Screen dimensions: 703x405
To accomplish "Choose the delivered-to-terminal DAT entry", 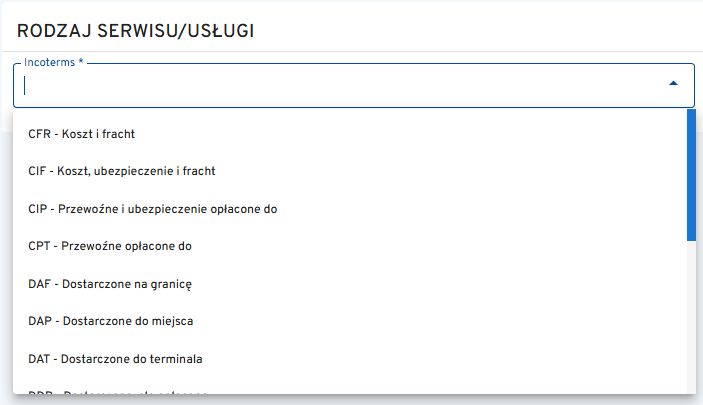I will (116, 358).
